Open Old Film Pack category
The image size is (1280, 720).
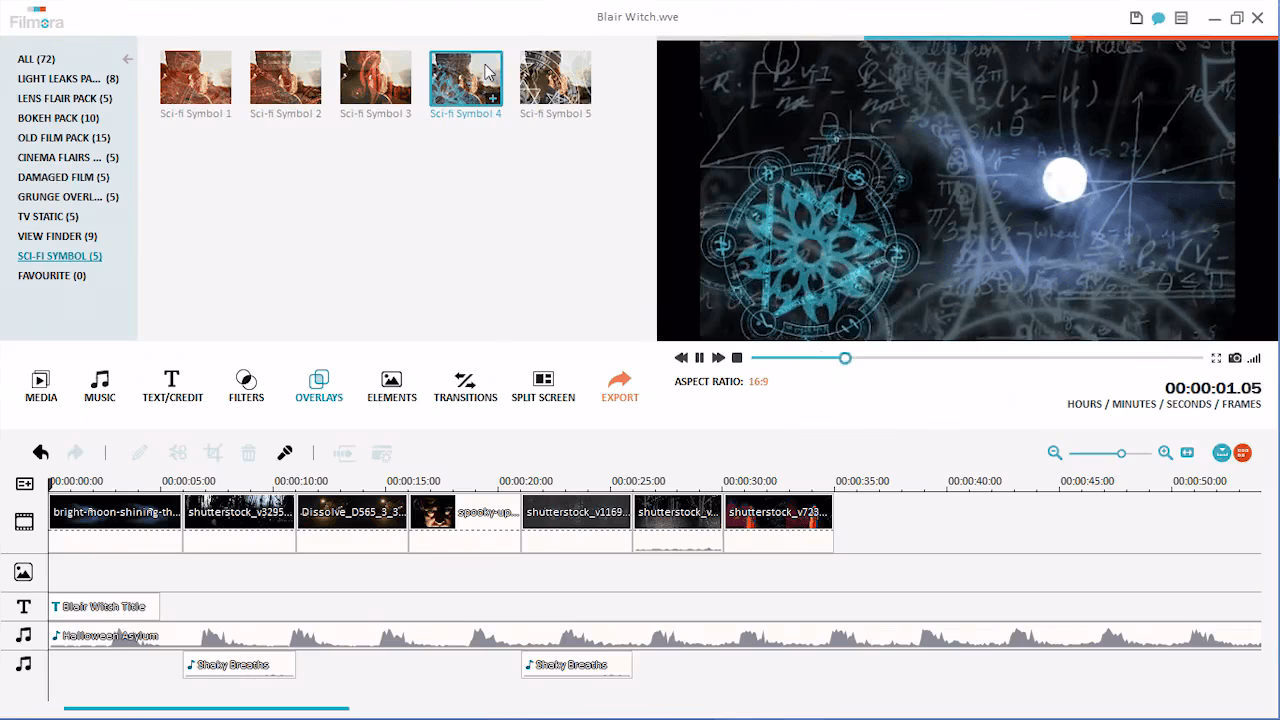click(64, 138)
